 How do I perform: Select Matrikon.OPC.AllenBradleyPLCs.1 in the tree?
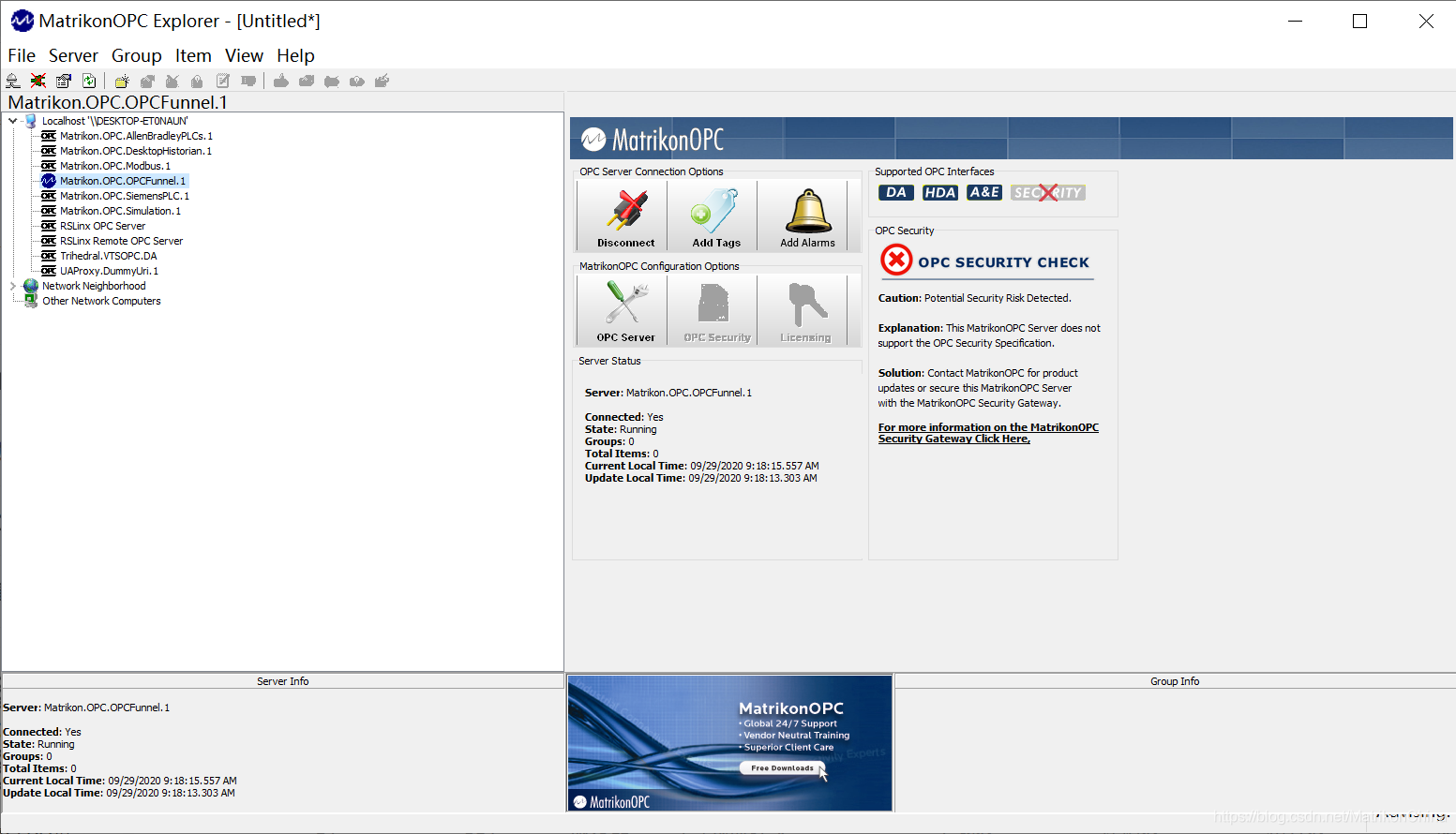click(x=137, y=136)
